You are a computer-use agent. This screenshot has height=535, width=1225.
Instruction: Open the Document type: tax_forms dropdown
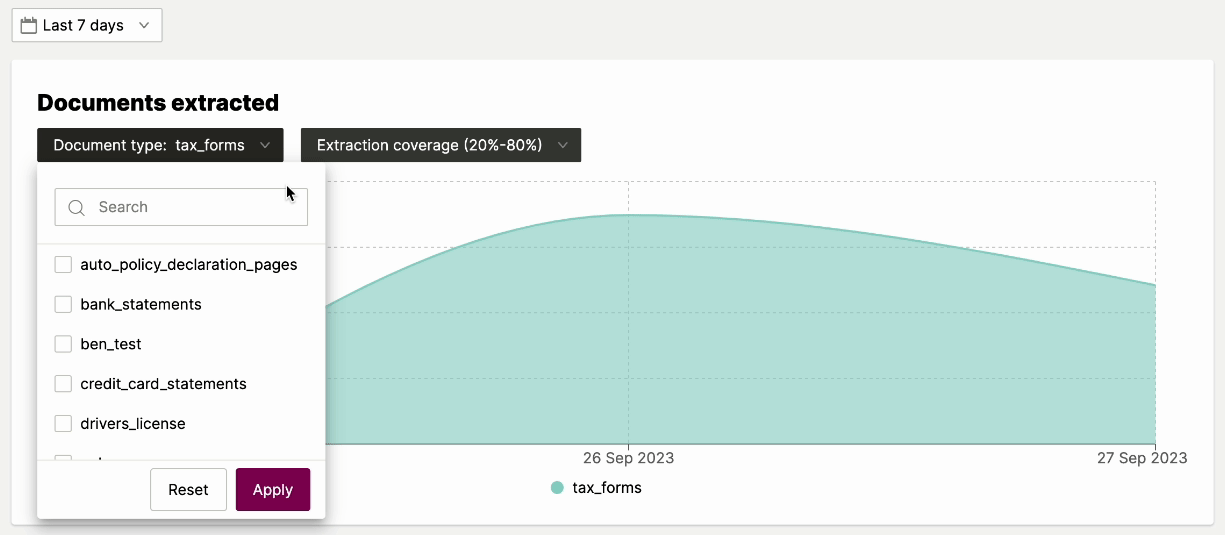click(160, 145)
